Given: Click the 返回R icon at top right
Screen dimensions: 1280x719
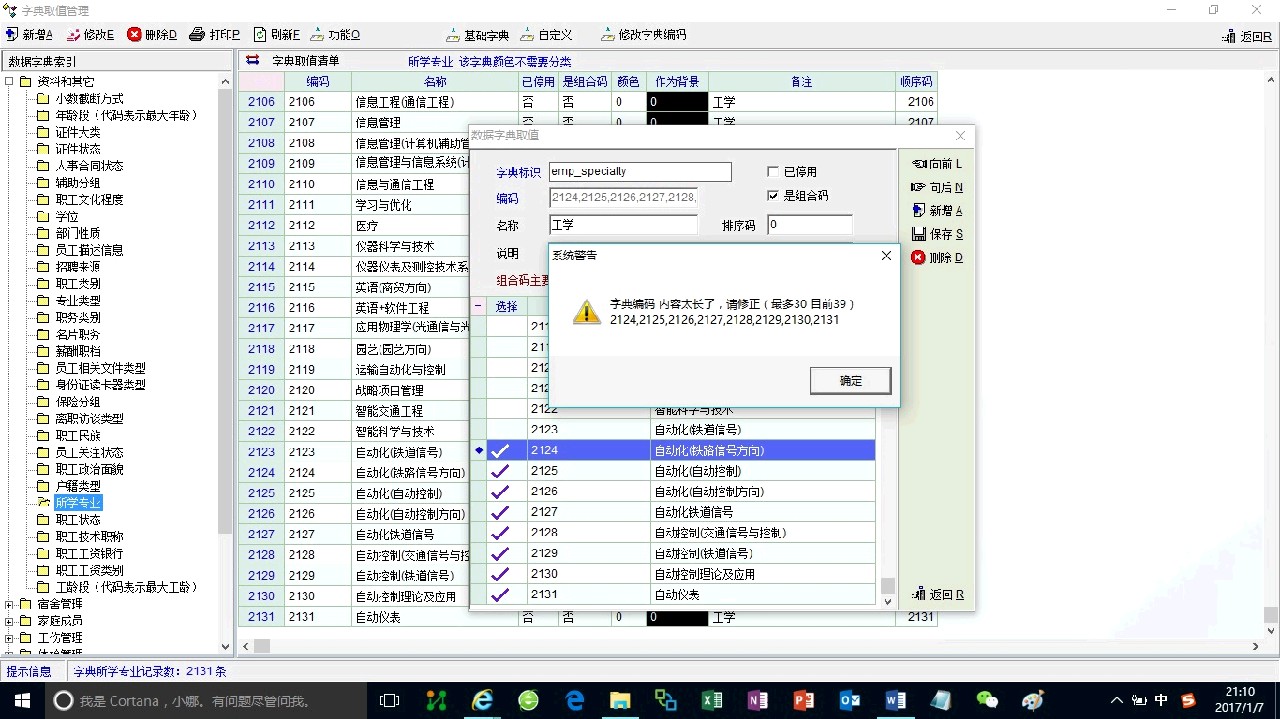Looking at the screenshot, I should [x=1229, y=37].
